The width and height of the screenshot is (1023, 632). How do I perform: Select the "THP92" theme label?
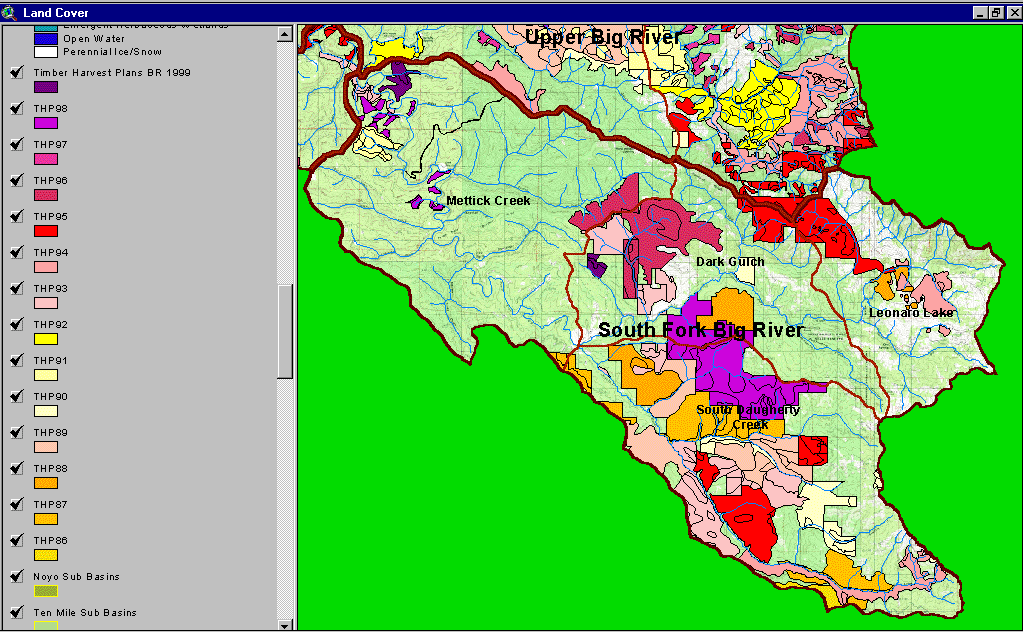coord(50,324)
